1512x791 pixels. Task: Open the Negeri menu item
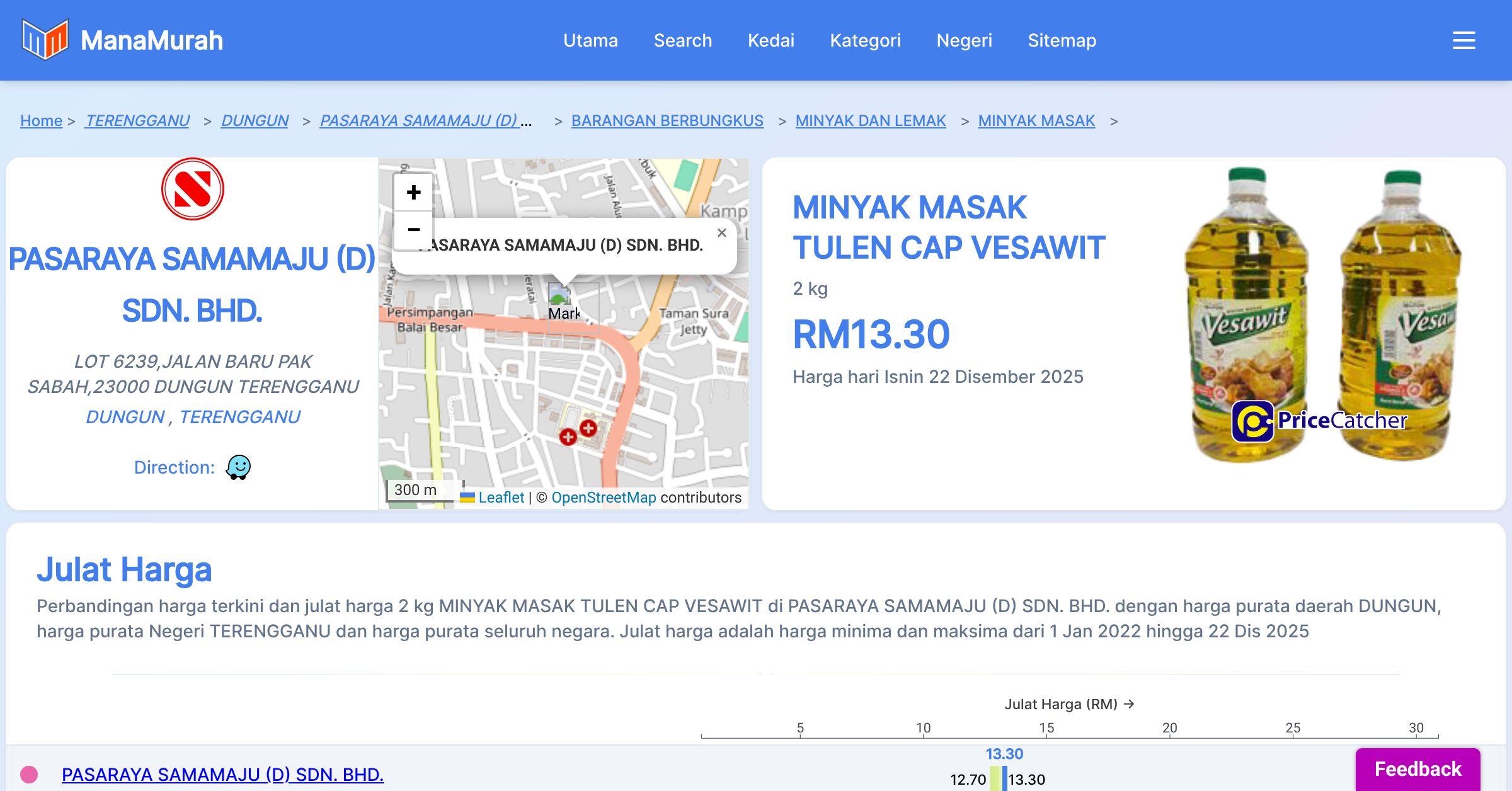click(964, 40)
